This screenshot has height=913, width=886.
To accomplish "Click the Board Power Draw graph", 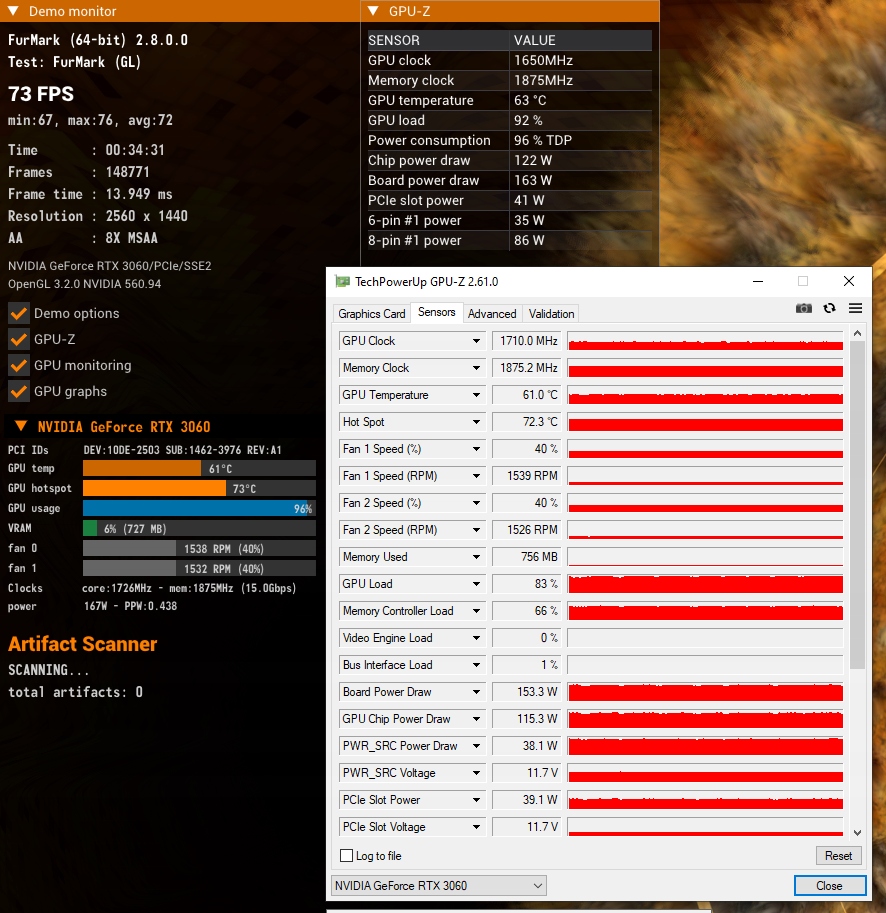I will click(x=706, y=692).
